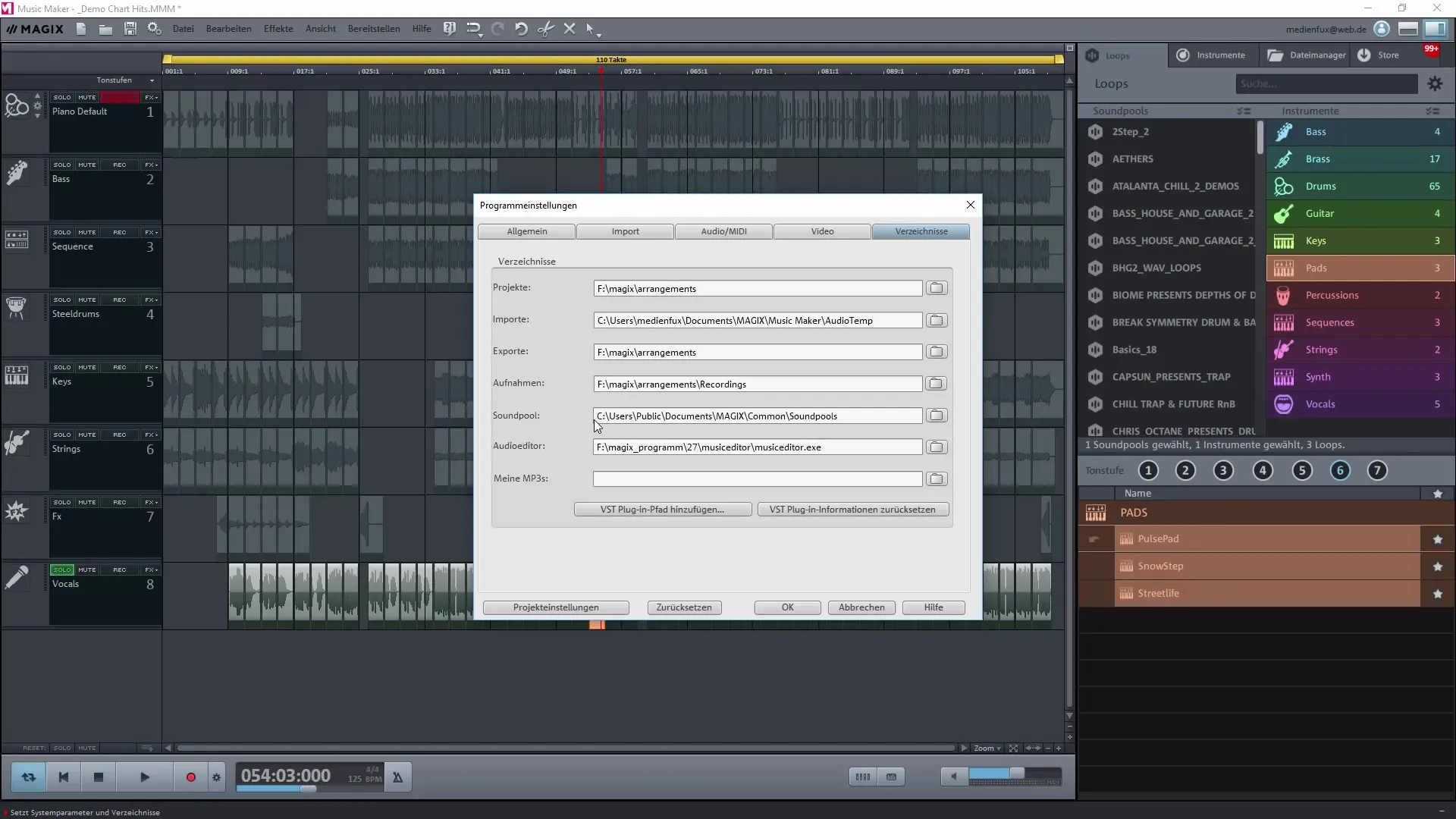
Task: Open project with the folder icon
Action: pyautogui.click(x=105, y=29)
